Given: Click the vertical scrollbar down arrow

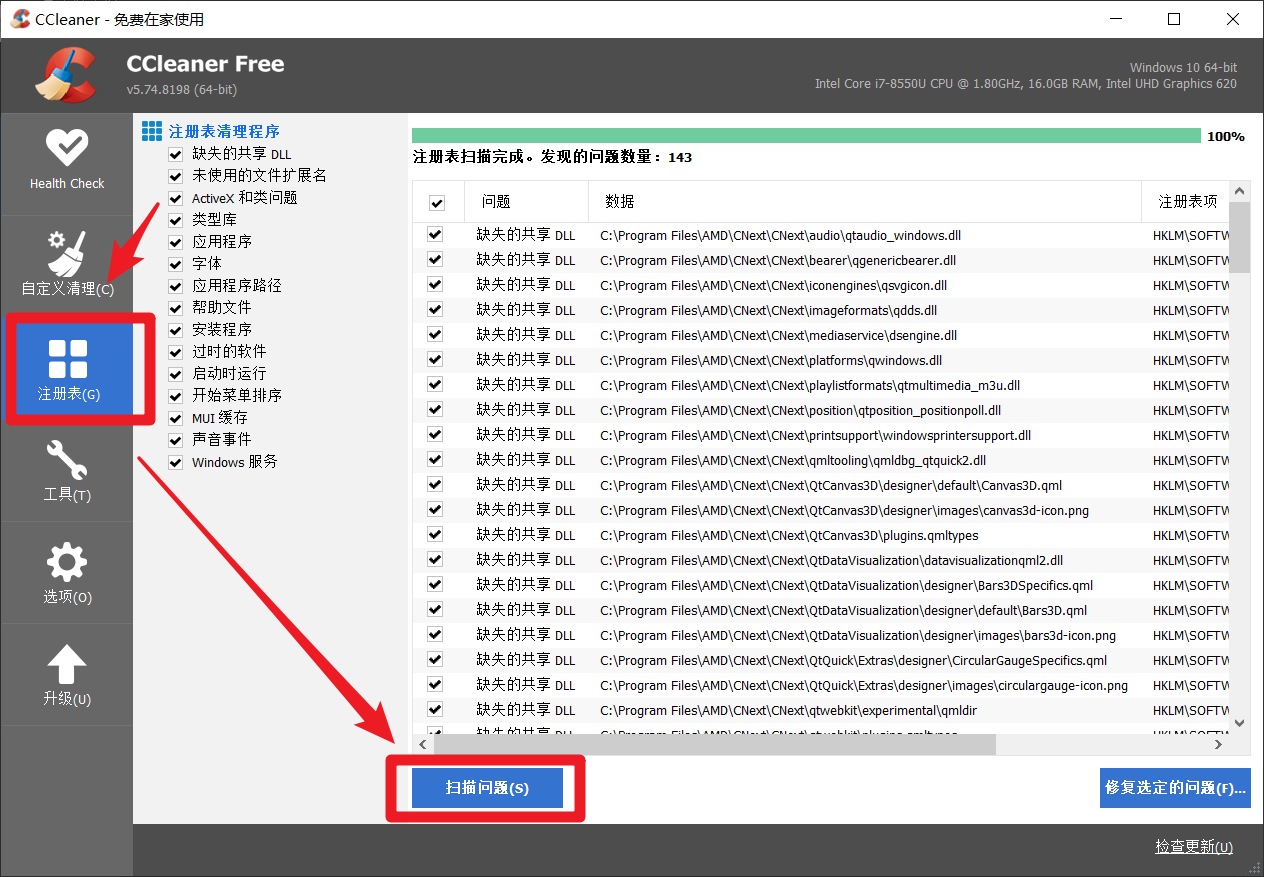Looking at the screenshot, I should click(x=1240, y=723).
